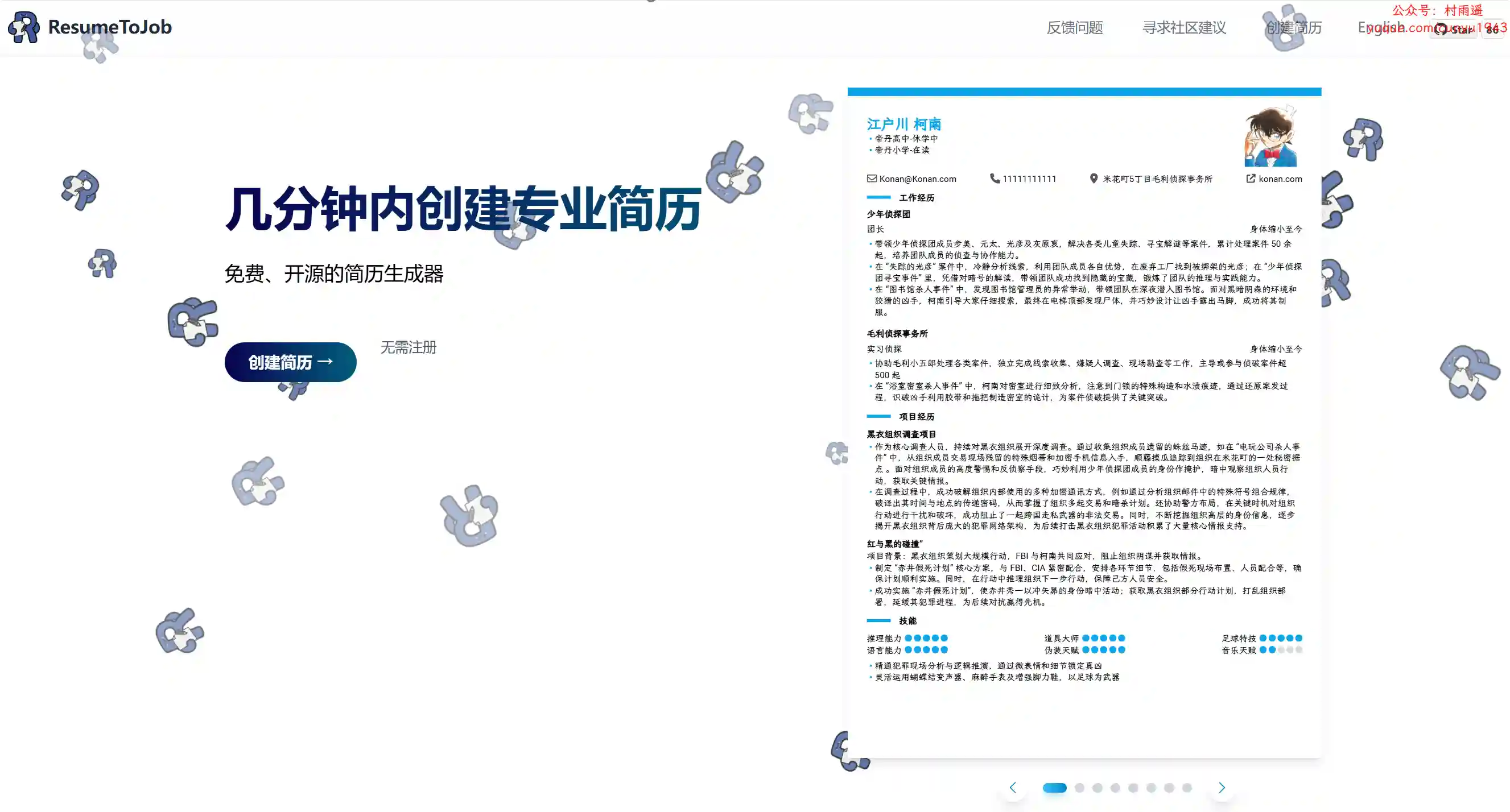Show the previous resume with left chevron

click(1012, 788)
